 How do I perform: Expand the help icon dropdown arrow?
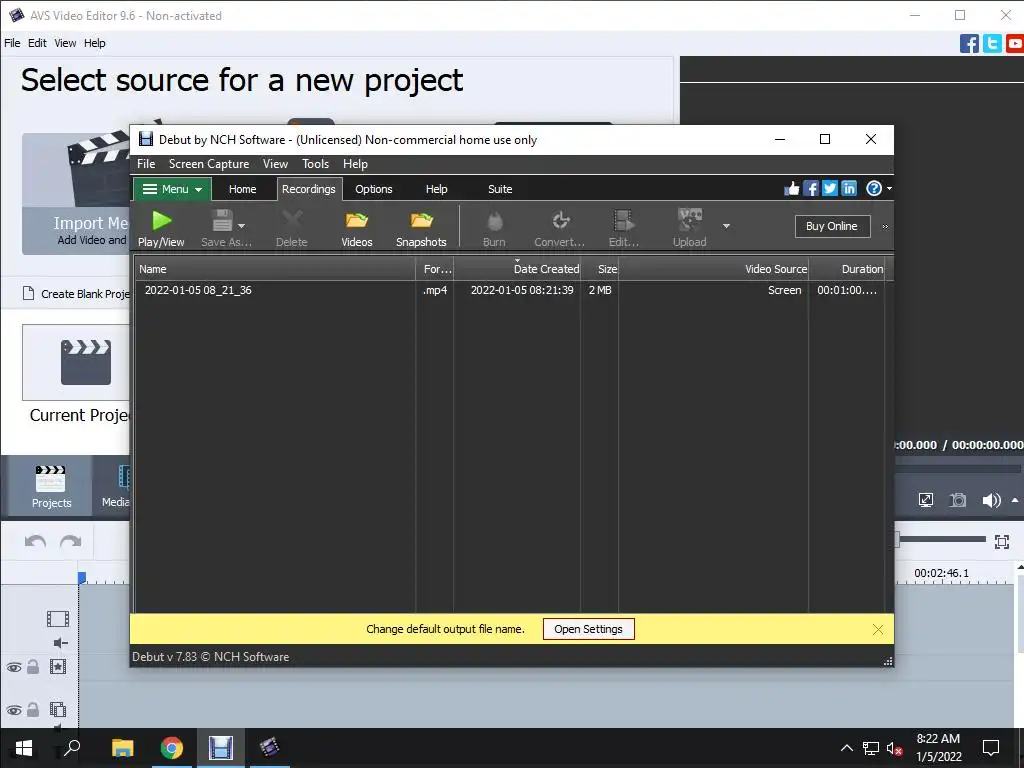[x=889, y=189]
